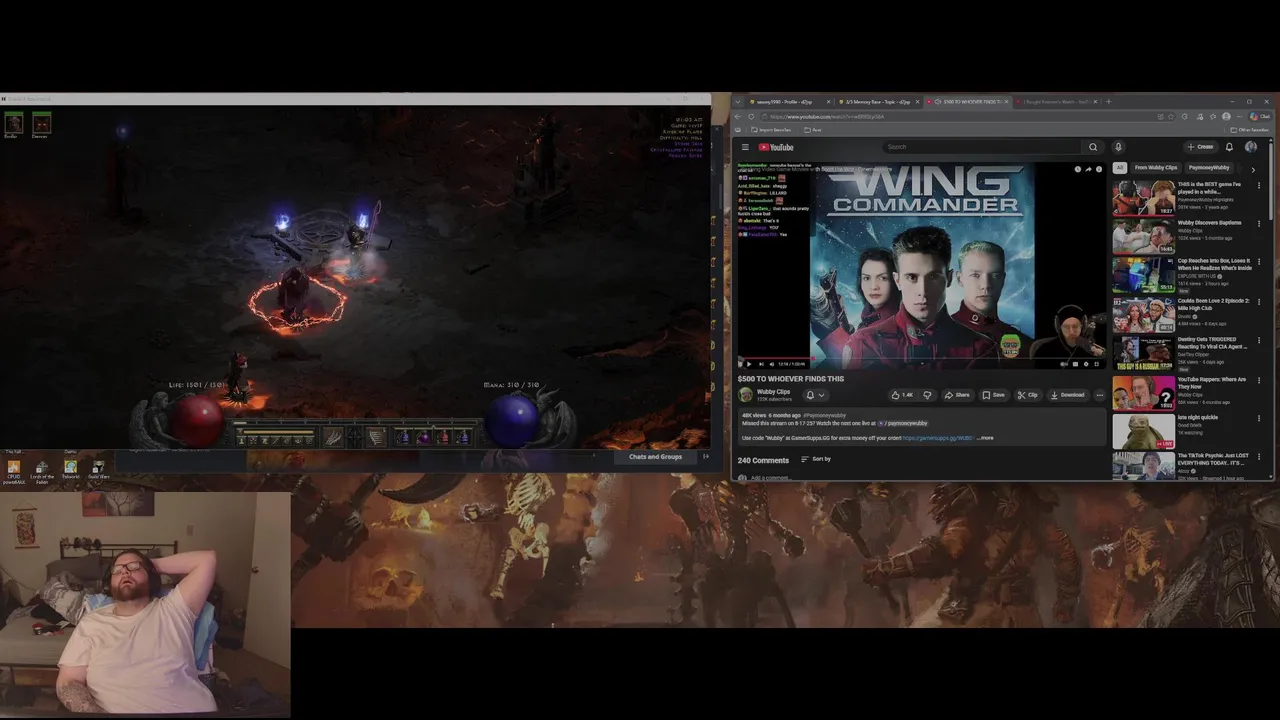This screenshot has width=1280, height=720.
Task: Open the CPUID desktop shortcut
Action: [14, 470]
